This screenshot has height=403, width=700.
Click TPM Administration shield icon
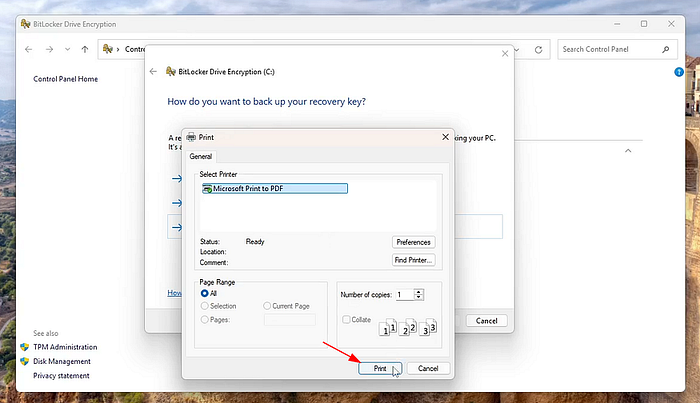[x=25, y=347]
